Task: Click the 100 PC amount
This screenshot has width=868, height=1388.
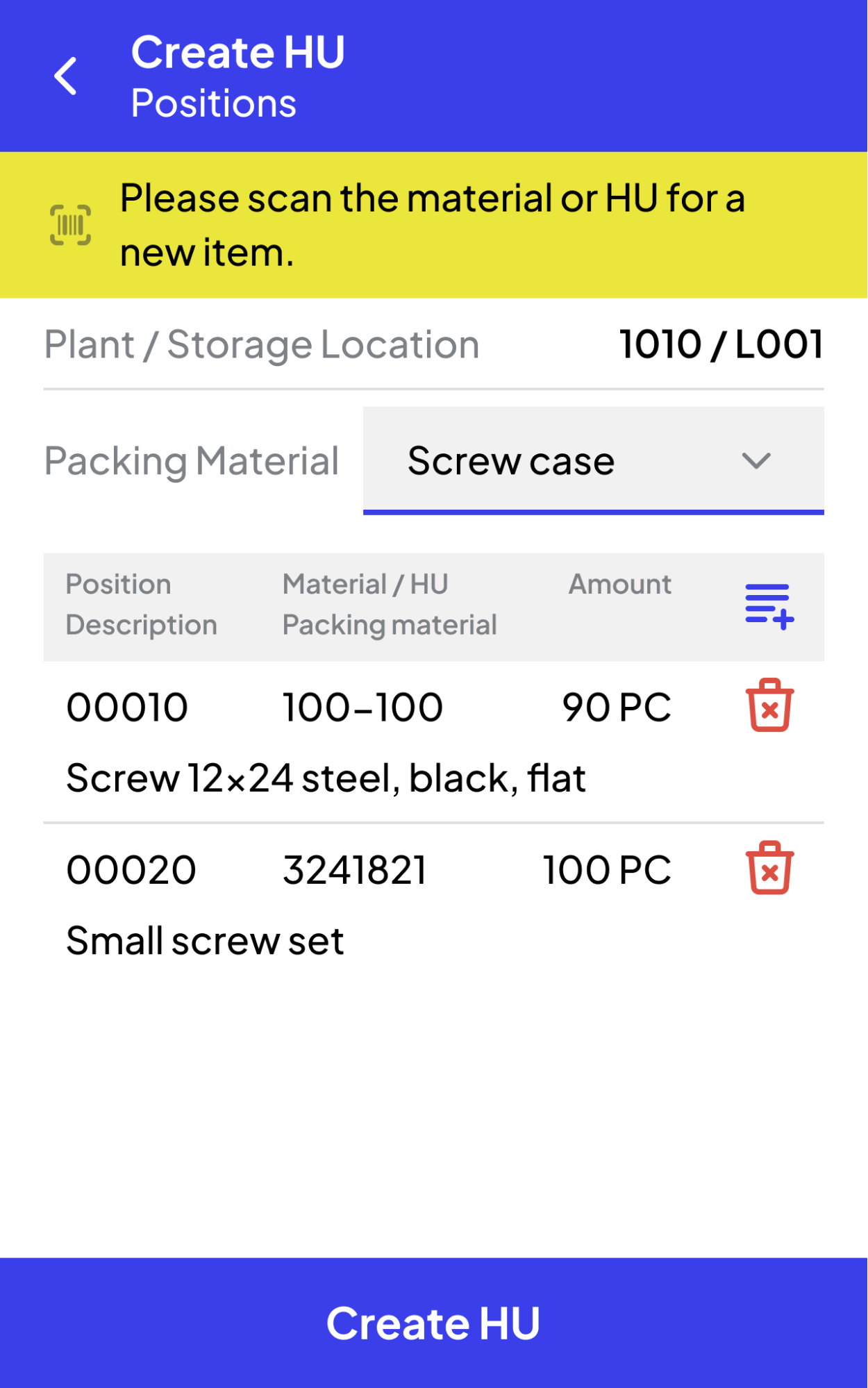Action: [607, 870]
